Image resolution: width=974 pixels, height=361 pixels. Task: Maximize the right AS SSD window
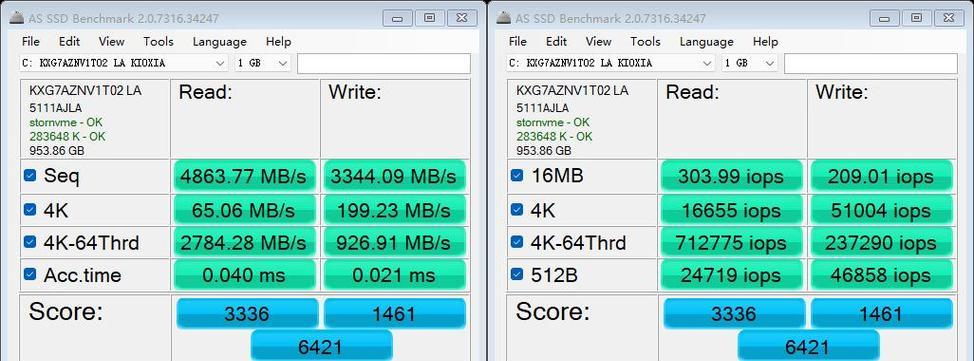pyautogui.click(x=917, y=18)
